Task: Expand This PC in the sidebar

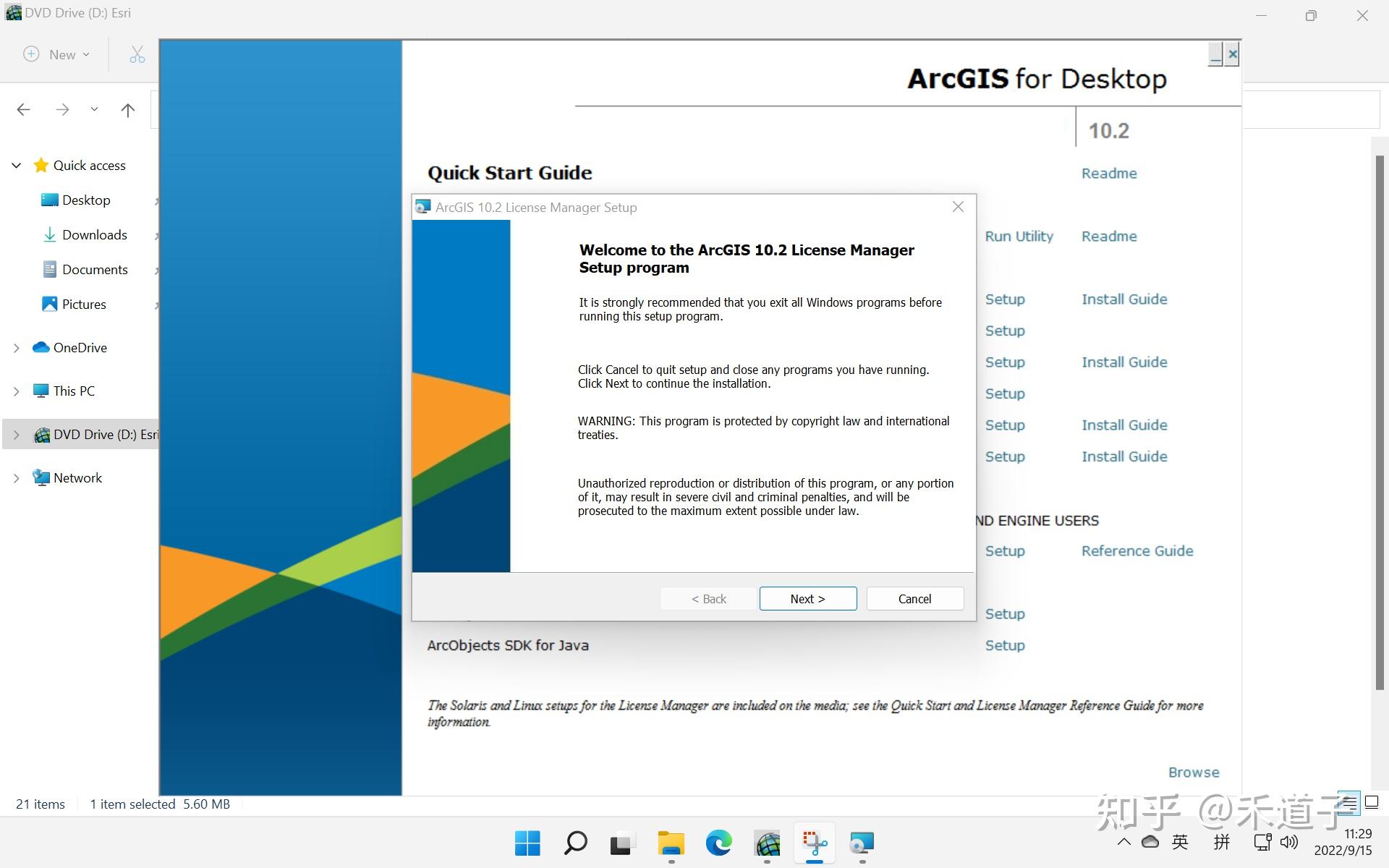Action: (x=16, y=391)
